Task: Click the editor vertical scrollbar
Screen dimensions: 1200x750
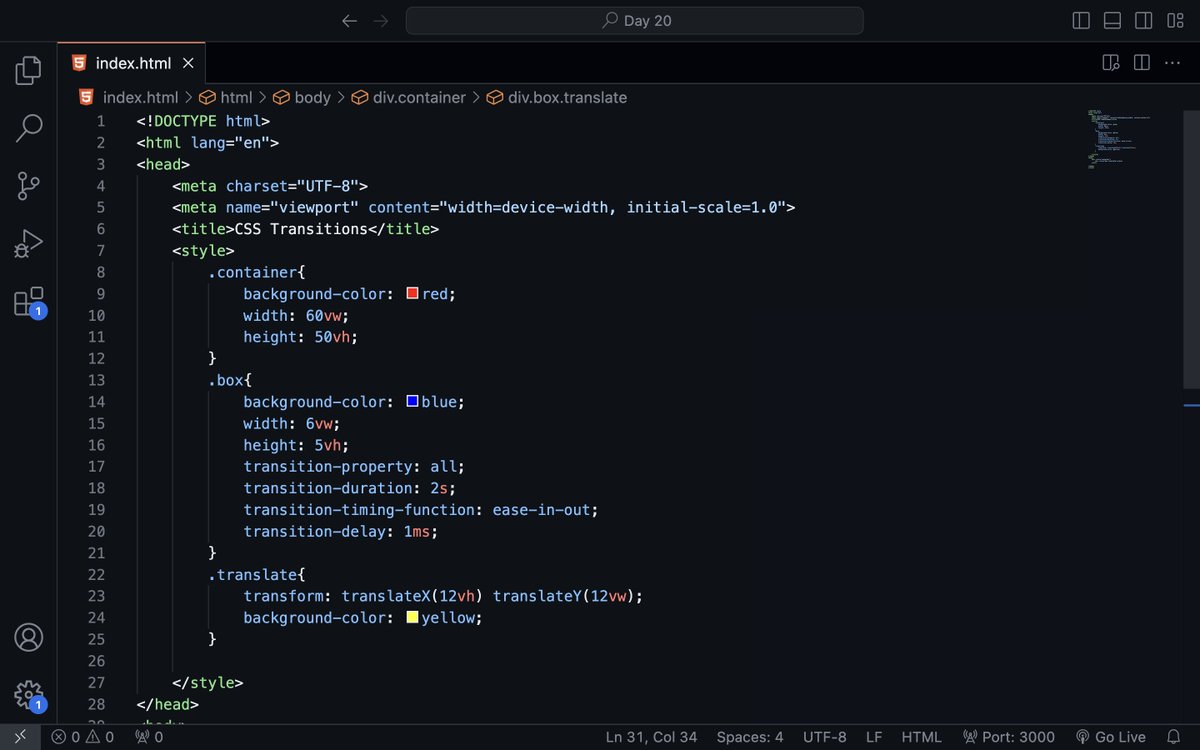Action: [x=1192, y=248]
